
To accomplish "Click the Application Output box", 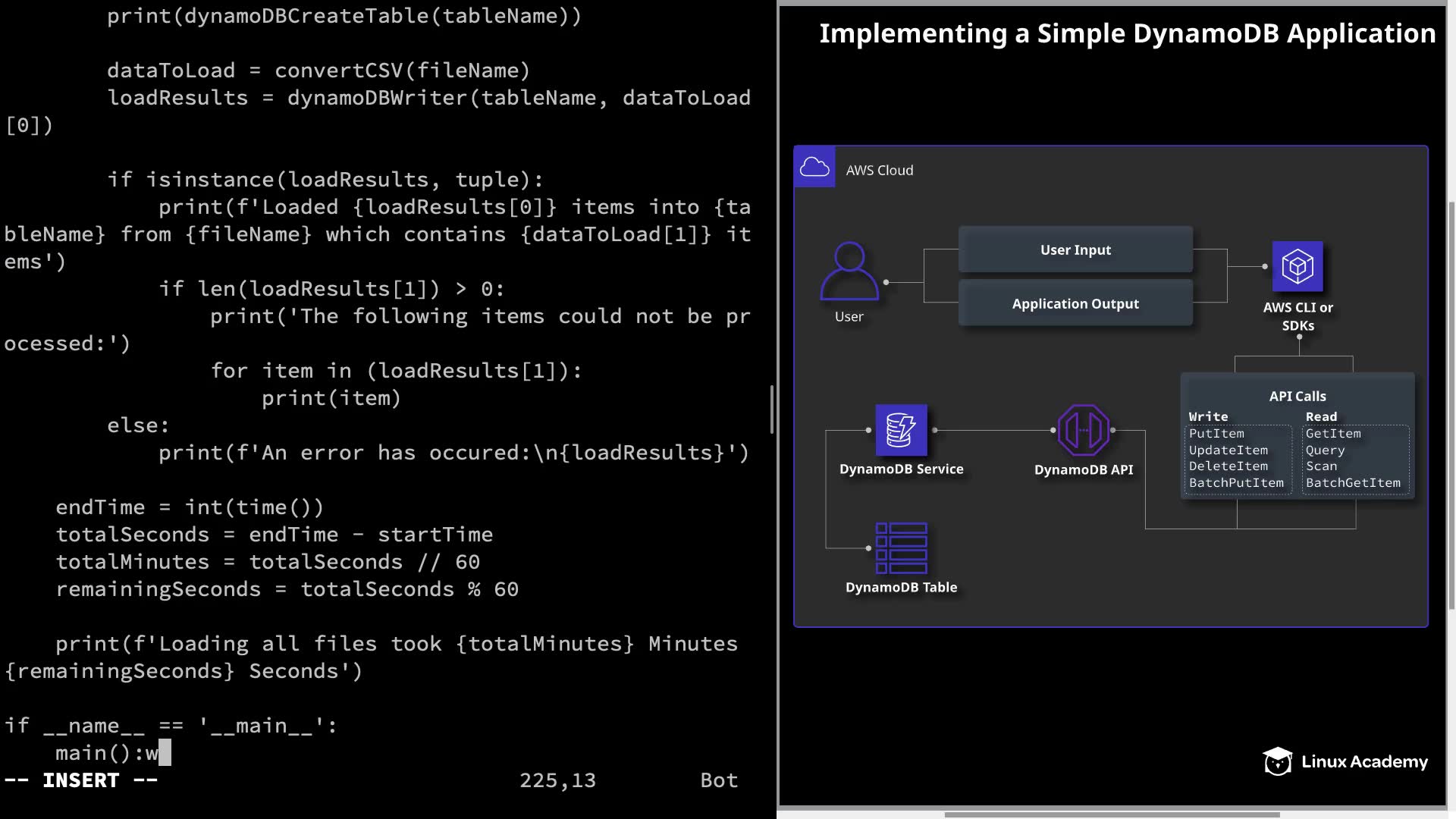I will point(1075,303).
